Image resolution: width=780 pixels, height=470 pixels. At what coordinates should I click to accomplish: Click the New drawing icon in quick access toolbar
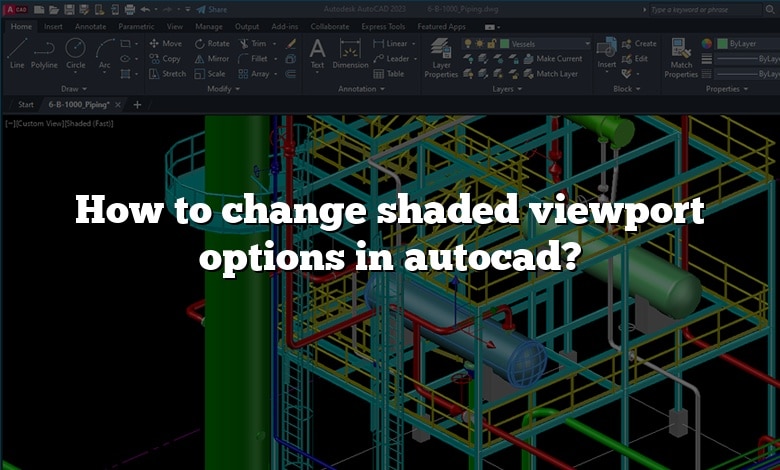pos(39,9)
